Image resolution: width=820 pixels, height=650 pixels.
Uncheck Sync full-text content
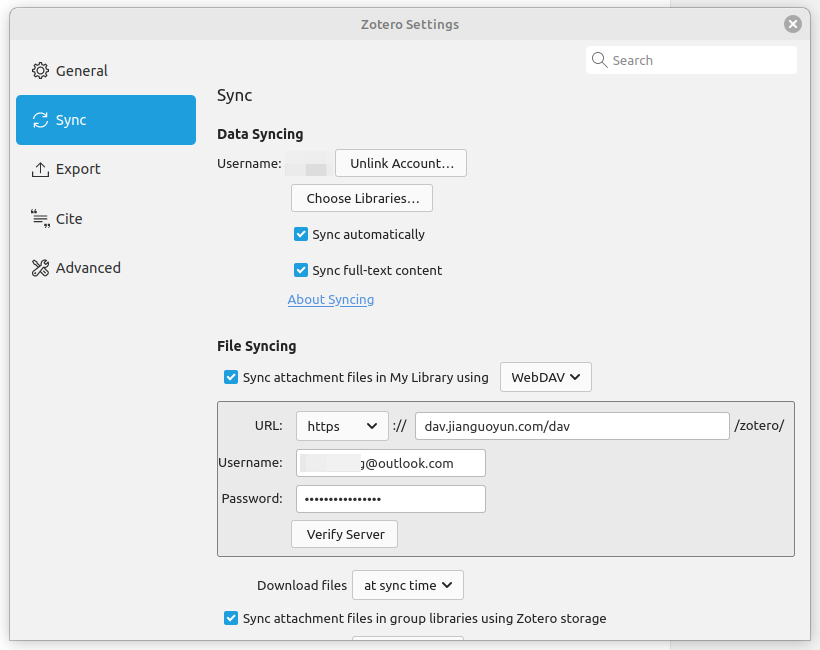(x=301, y=270)
